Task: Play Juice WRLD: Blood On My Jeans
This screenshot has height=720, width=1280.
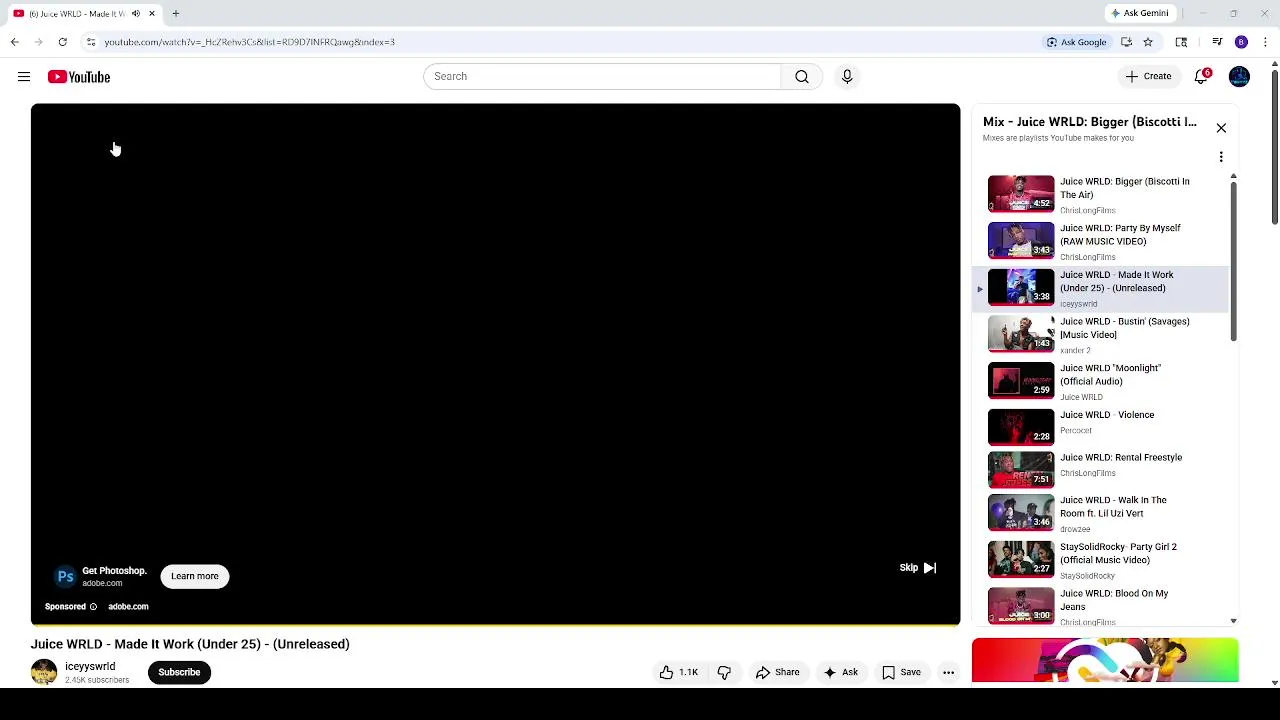Action: click(1100, 606)
